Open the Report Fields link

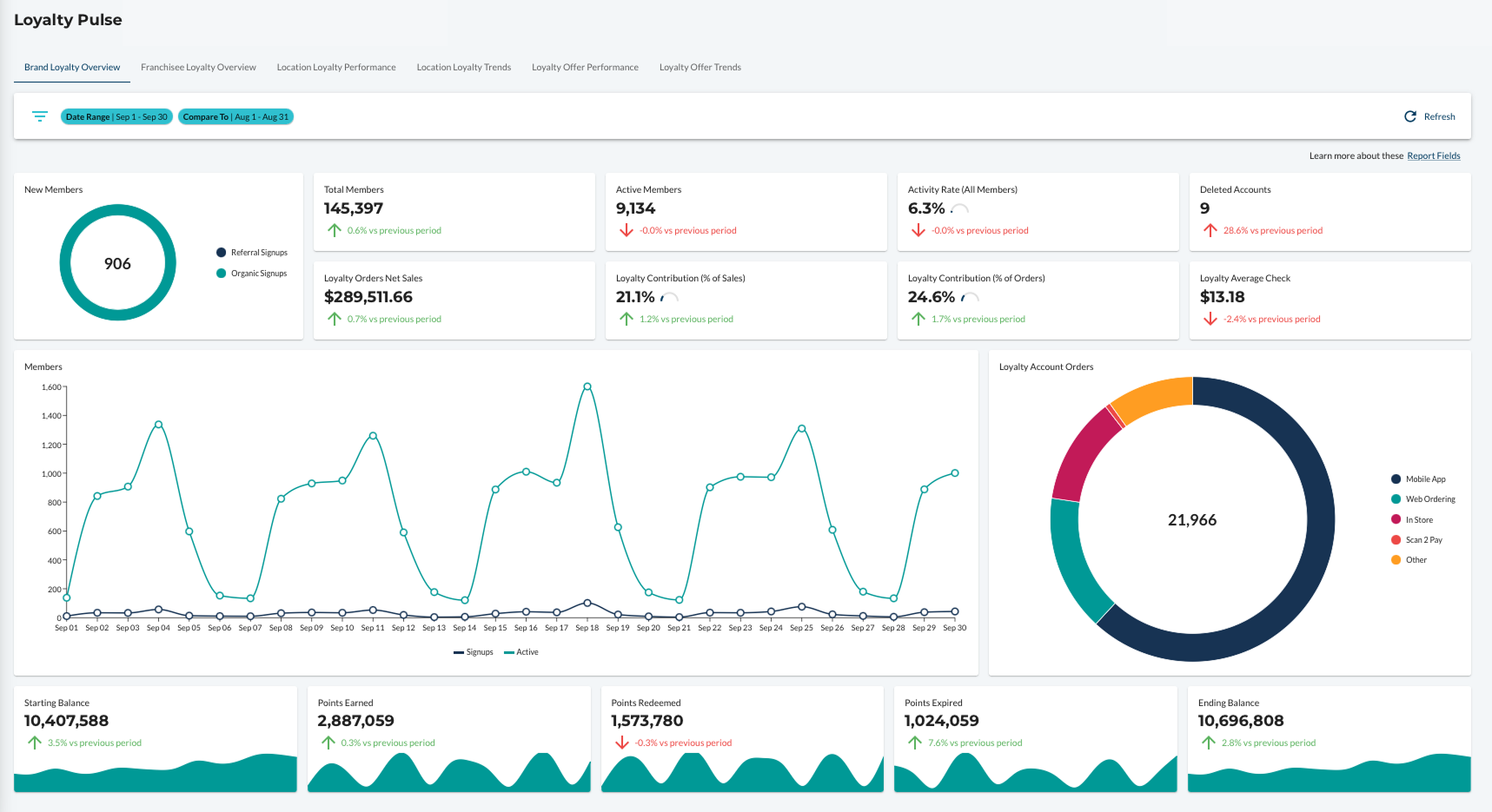pyautogui.click(x=1434, y=156)
